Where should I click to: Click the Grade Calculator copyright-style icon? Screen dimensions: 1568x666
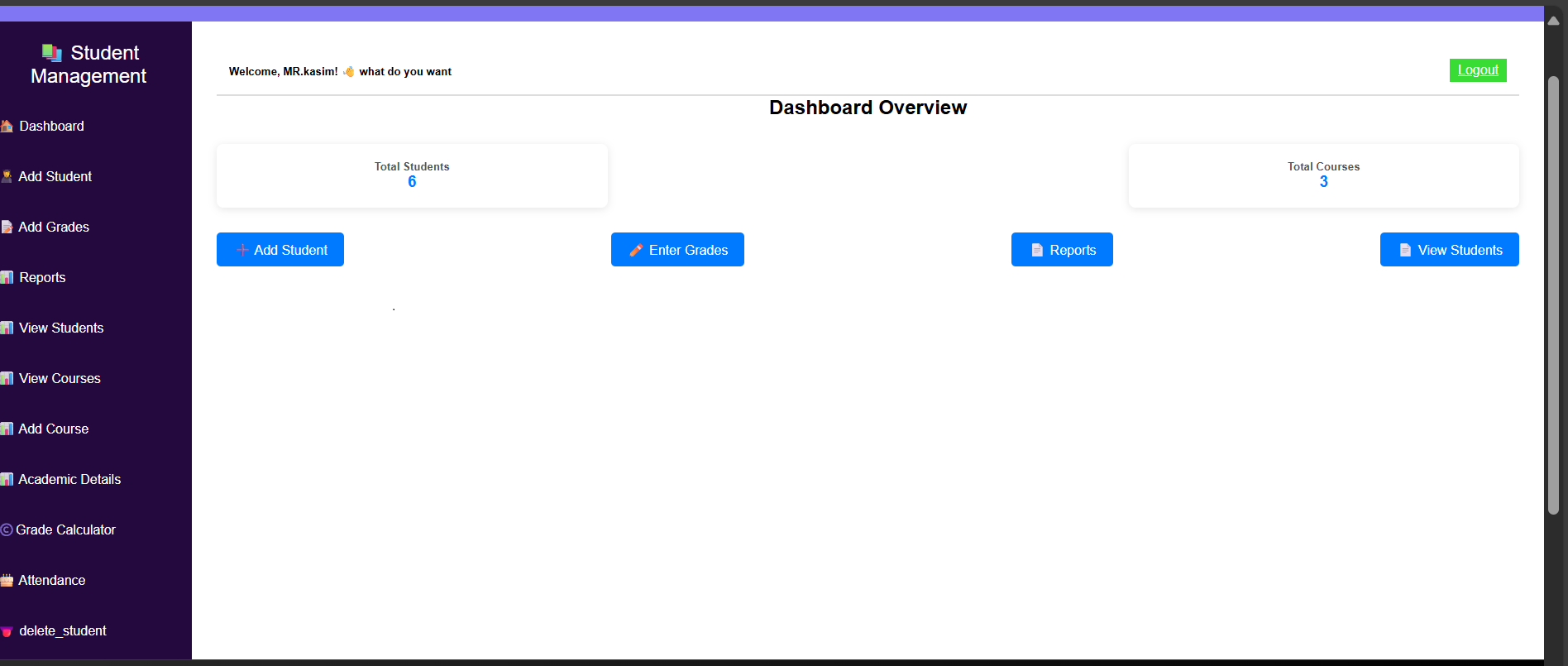coord(7,529)
